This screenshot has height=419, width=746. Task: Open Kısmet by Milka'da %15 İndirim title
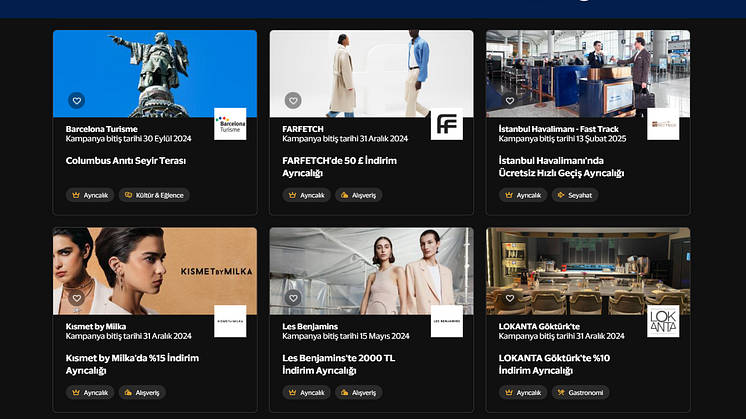point(132,364)
